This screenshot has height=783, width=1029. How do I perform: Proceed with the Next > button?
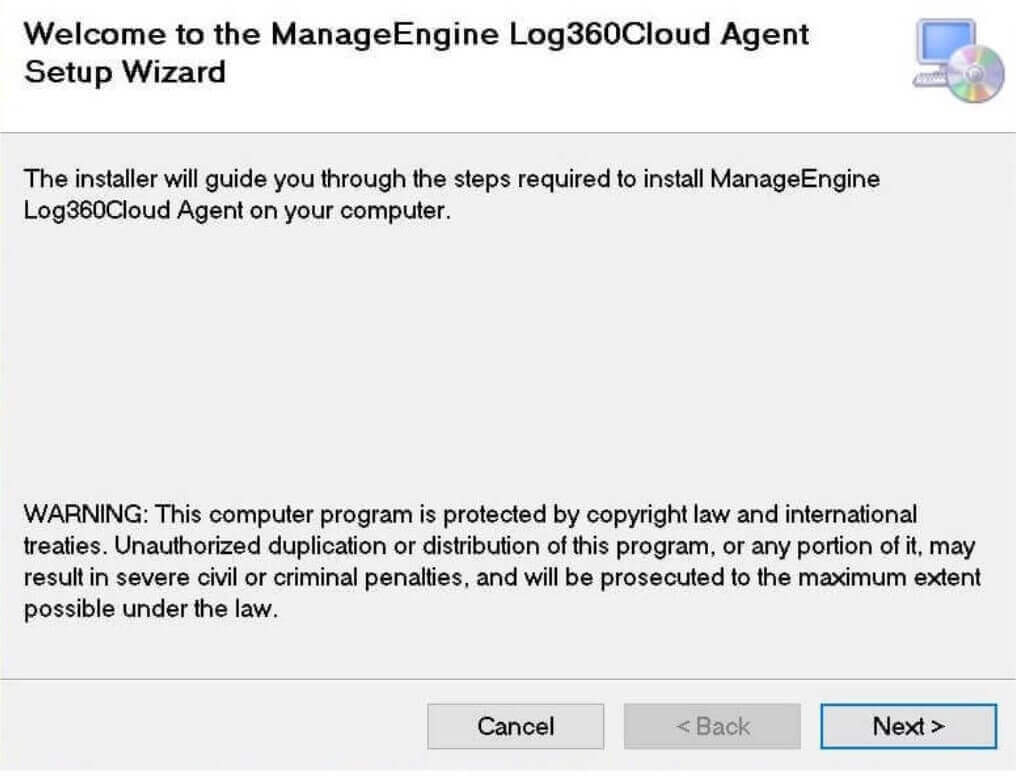pos(908,726)
